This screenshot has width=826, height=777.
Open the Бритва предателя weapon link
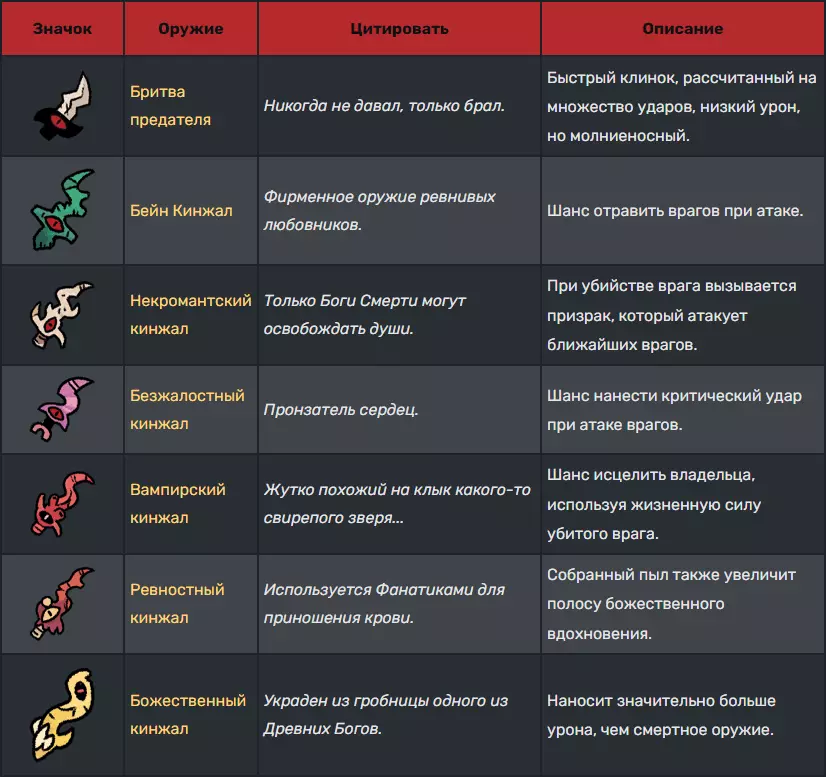click(171, 106)
